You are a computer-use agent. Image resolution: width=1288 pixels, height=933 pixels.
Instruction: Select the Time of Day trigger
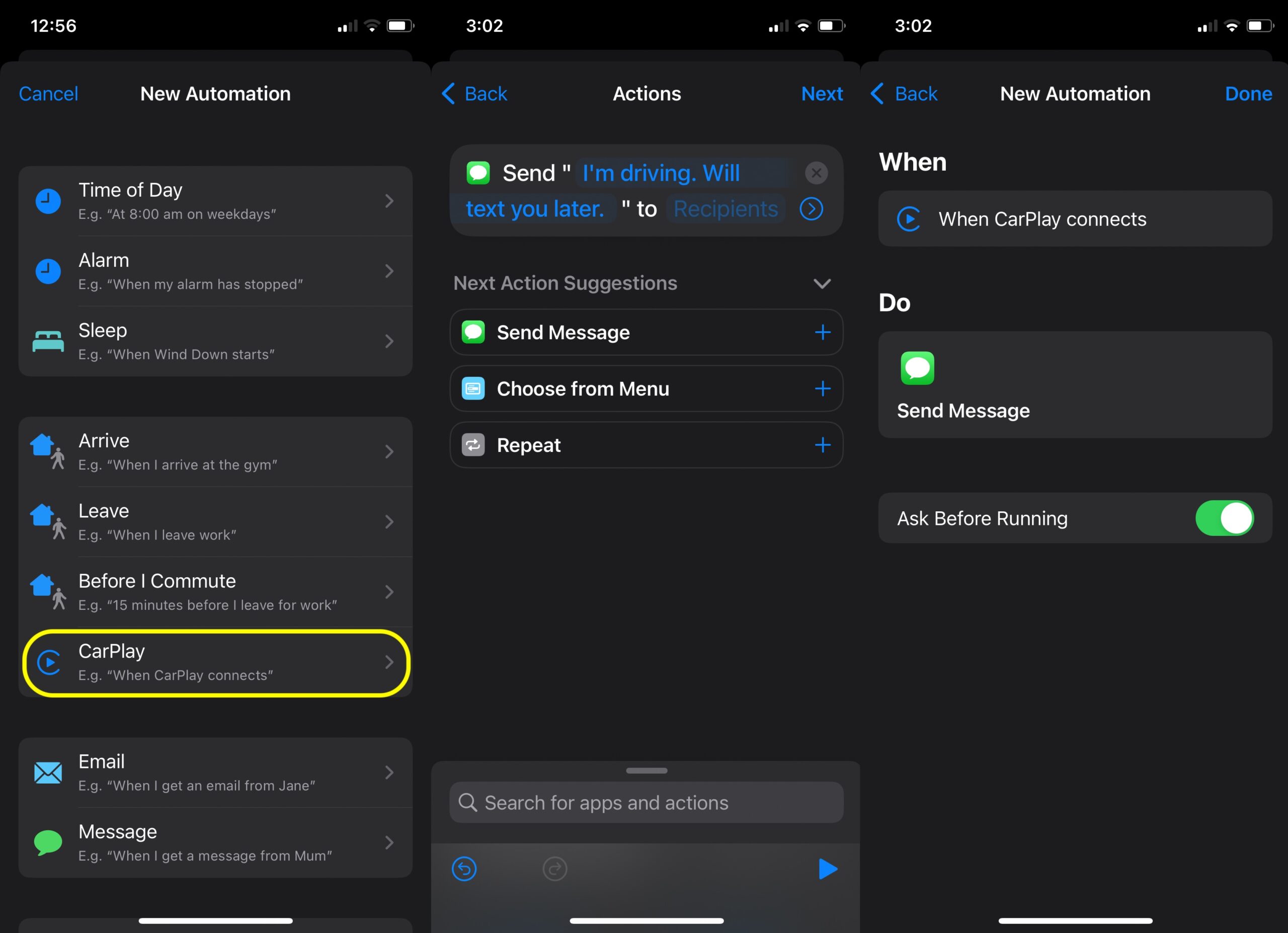215,201
